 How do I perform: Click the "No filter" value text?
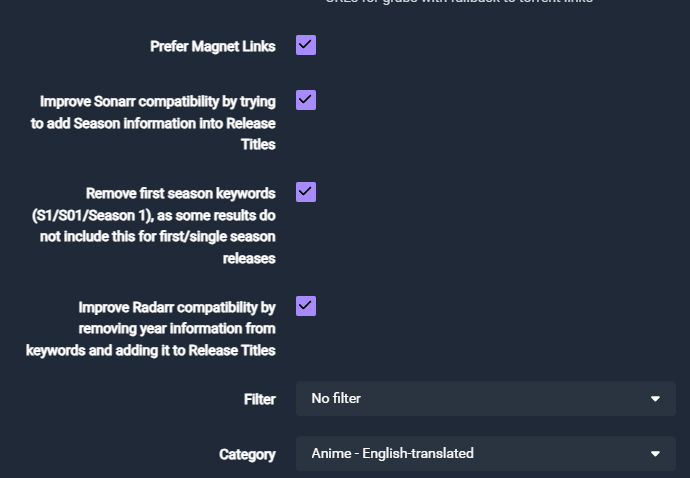click(336, 398)
